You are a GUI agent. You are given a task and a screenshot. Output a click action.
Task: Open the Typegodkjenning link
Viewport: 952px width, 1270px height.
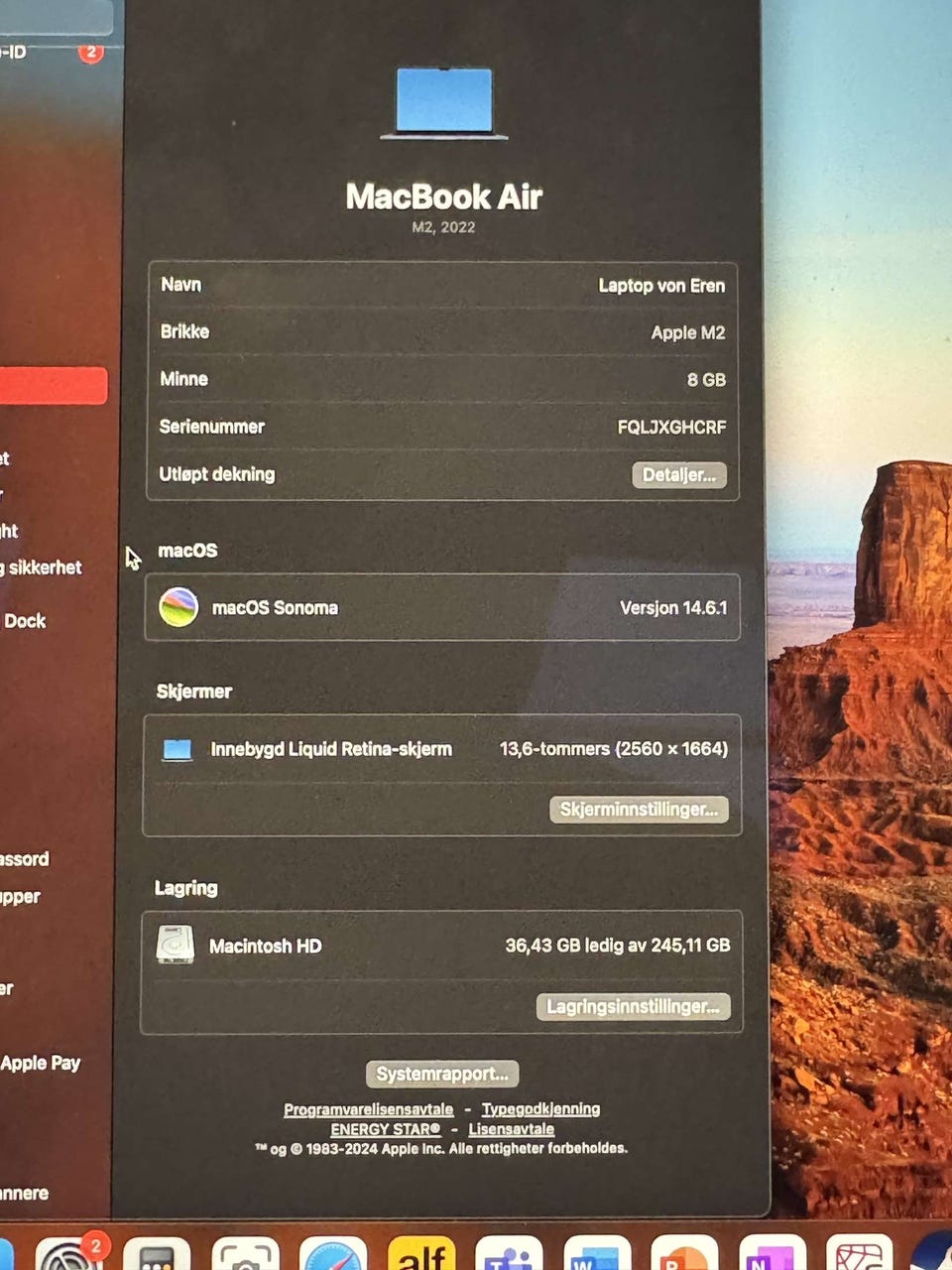tap(540, 1109)
